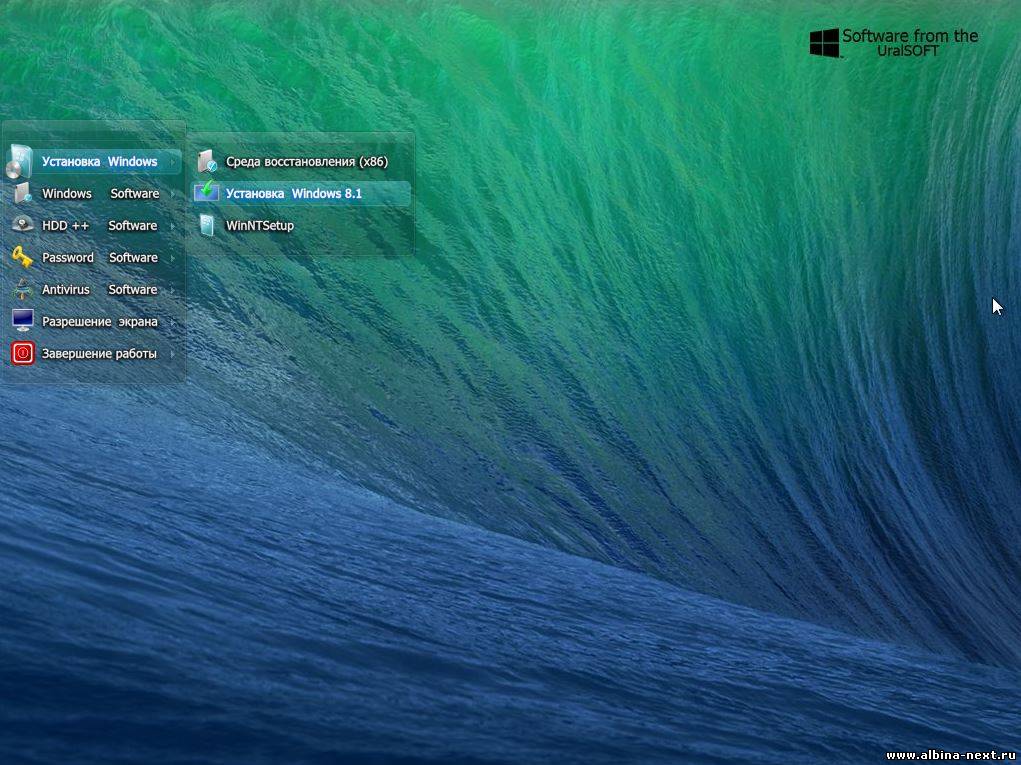
Task: Click the hard disk icon beside HDD ++
Action: (x=23, y=225)
